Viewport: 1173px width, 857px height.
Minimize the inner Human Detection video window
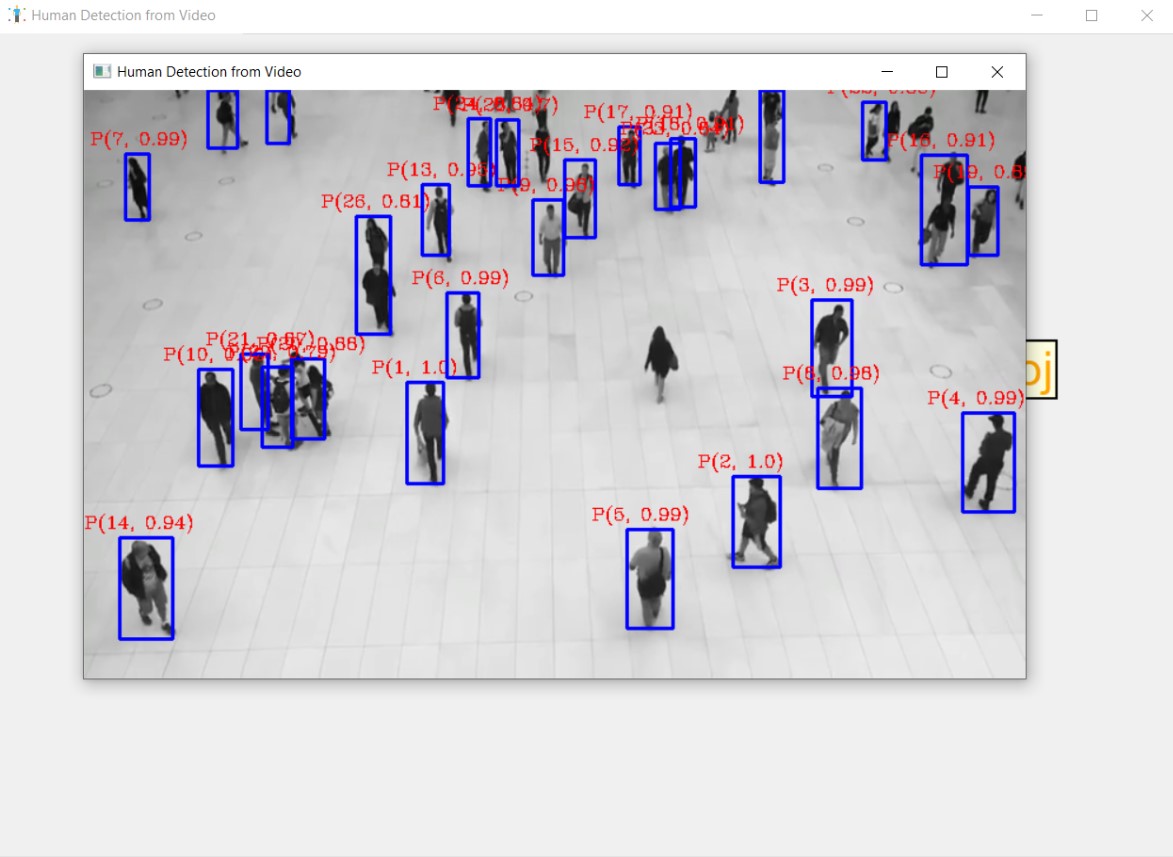pyautogui.click(x=887, y=72)
